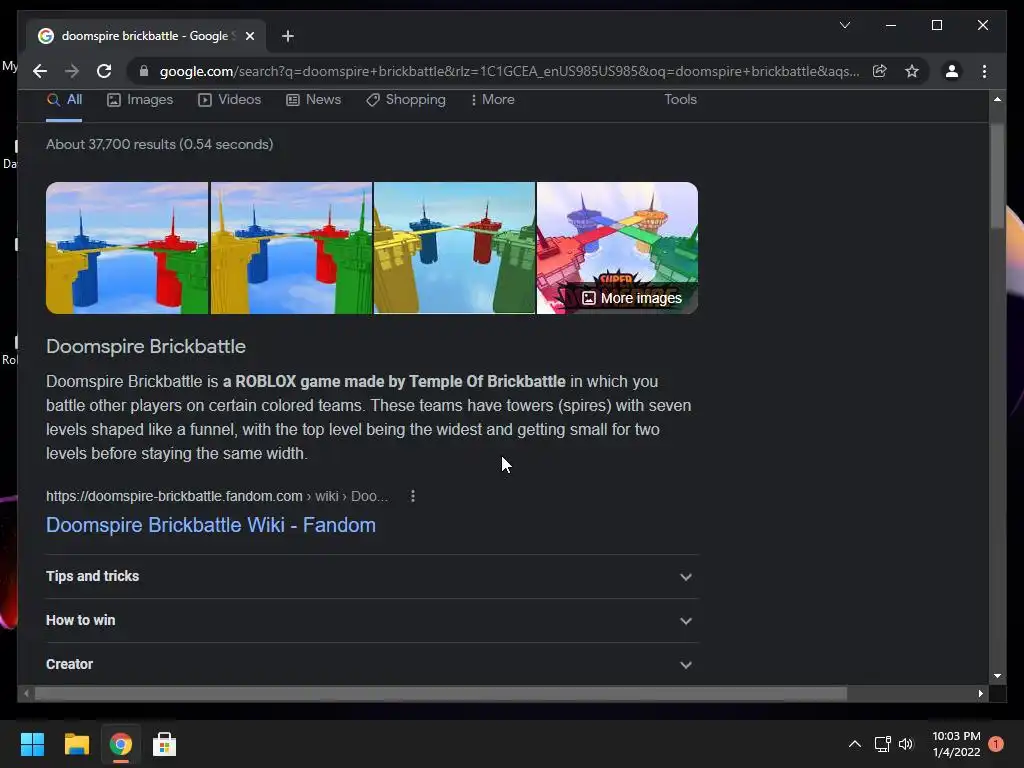This screenshot has height=768, width=1024.
Task: Bookmark this page with the star
Action: pos(912,71)
